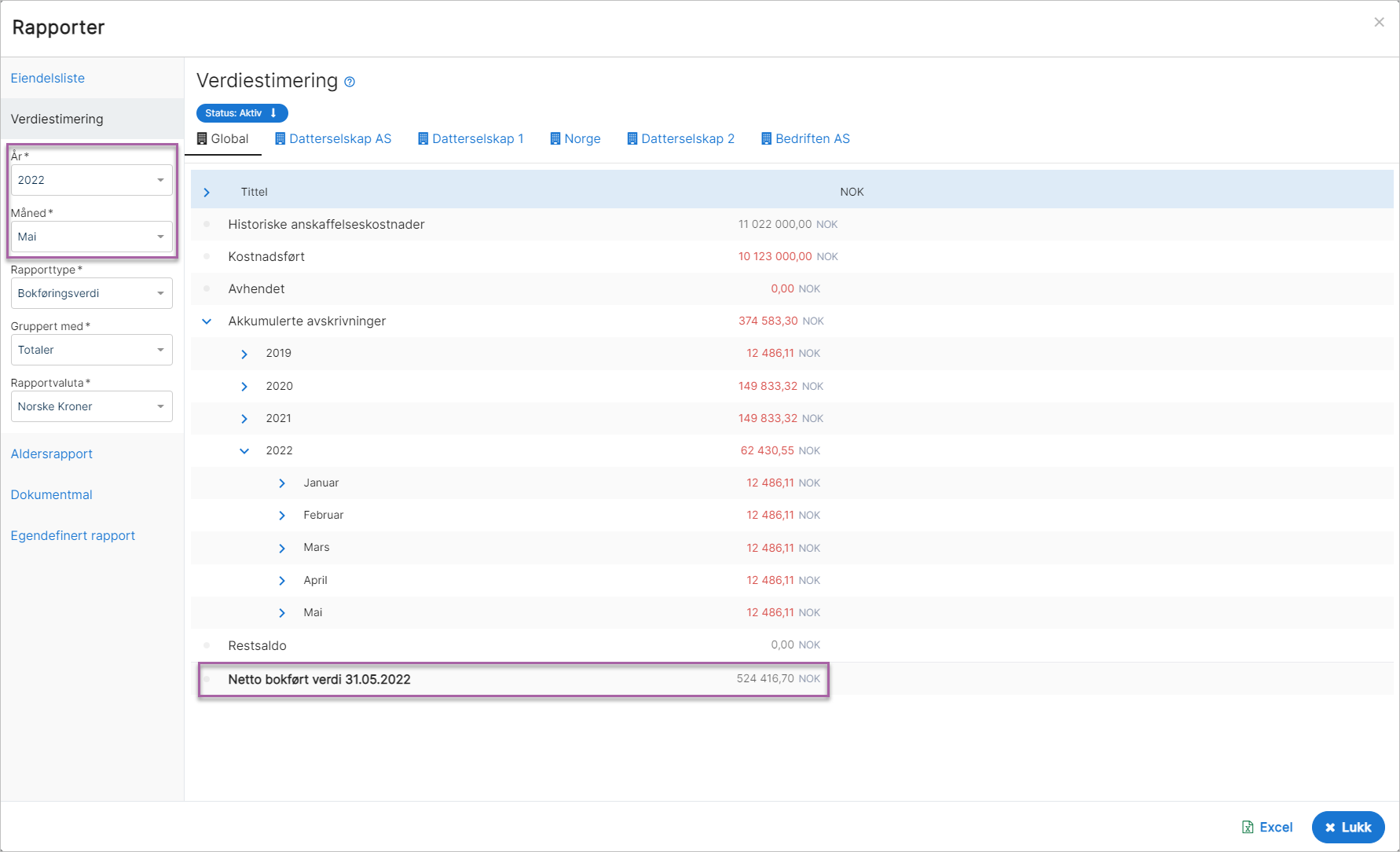Open the Gruppert med dropdown

[x=91, y=350]
